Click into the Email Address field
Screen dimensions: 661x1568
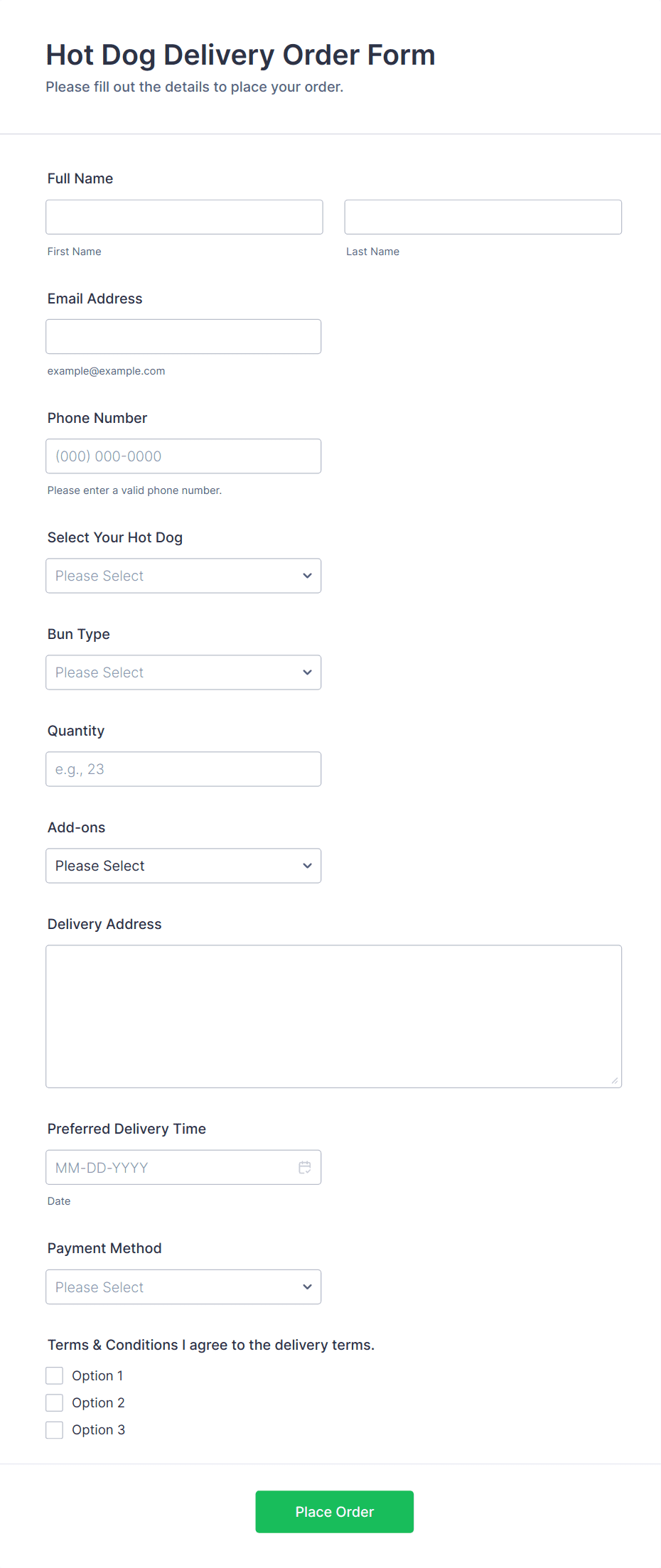183,336
